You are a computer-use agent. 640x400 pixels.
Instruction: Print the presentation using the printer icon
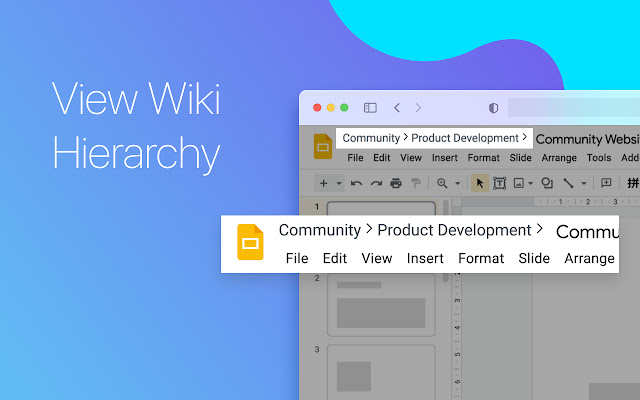(396, 183)
